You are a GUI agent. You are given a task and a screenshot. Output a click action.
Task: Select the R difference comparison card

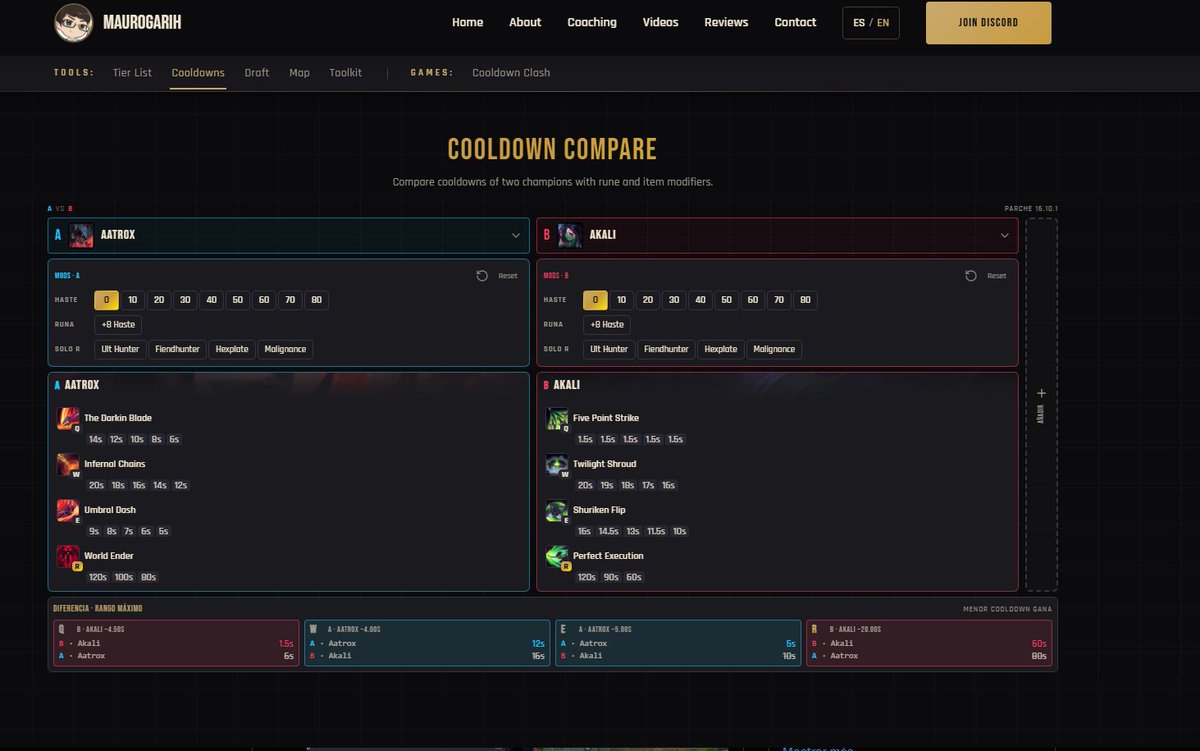click(929, 643)
